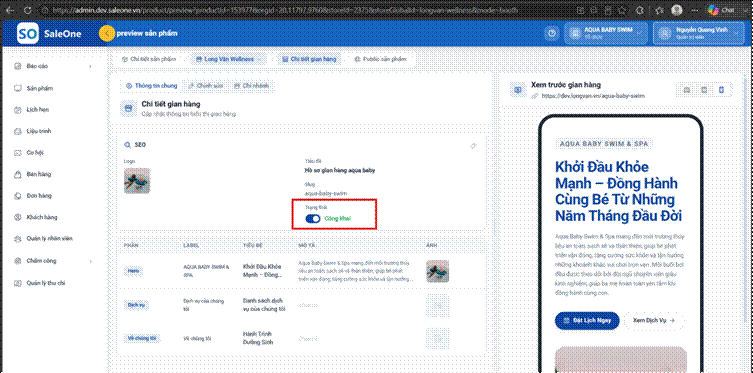Screen dimensions: 753x373
Task: Click the Xem trước gian hàng monitor icon
Action: tap(518, 90)
